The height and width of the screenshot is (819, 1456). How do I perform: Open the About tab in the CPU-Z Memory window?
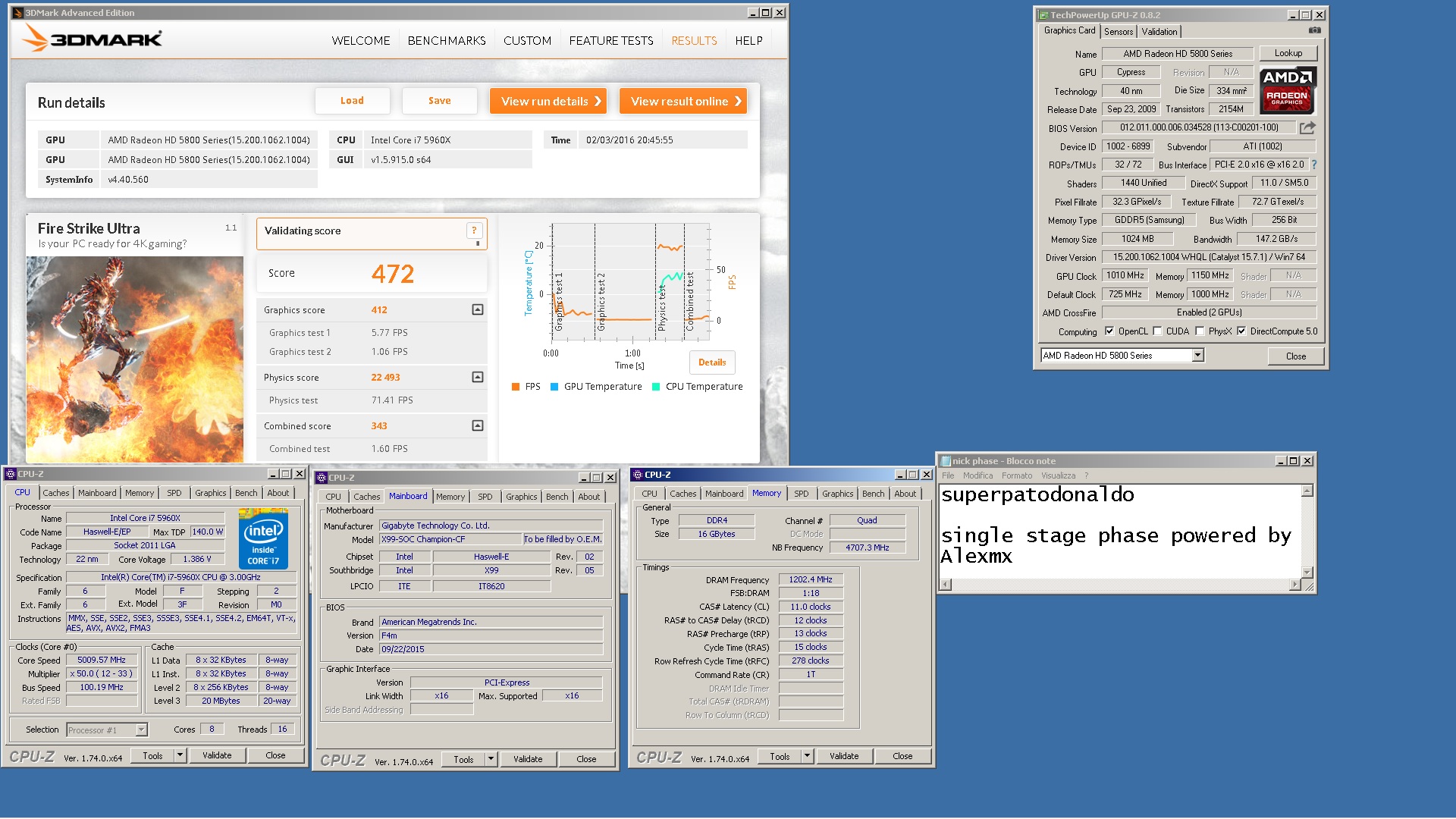pos(905,494)
